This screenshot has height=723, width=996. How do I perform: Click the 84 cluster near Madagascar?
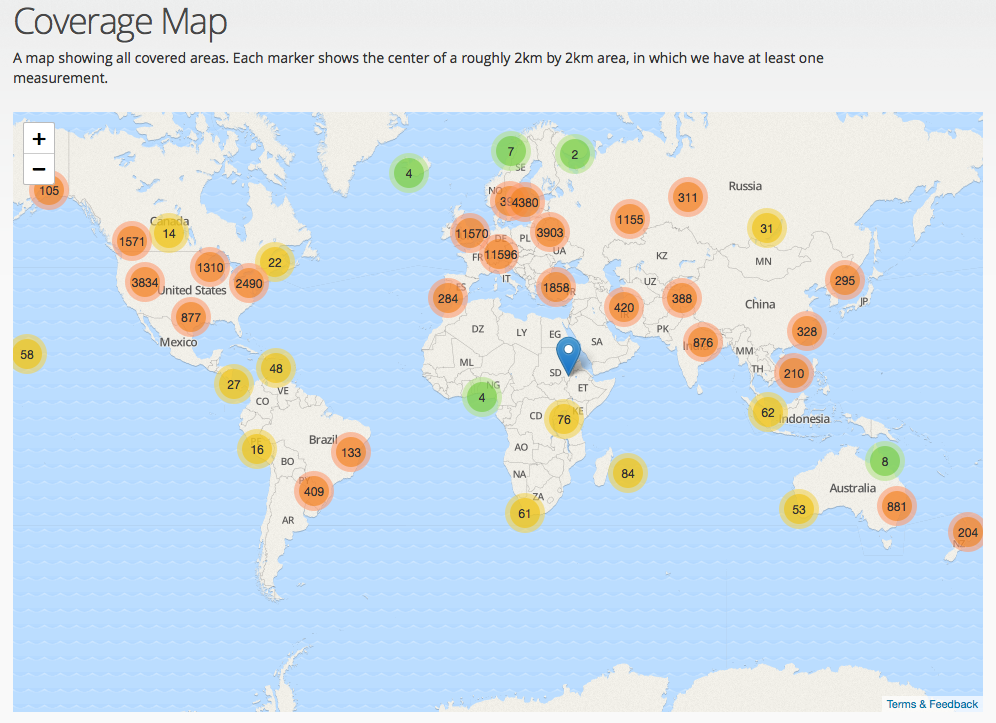(627, 474)
